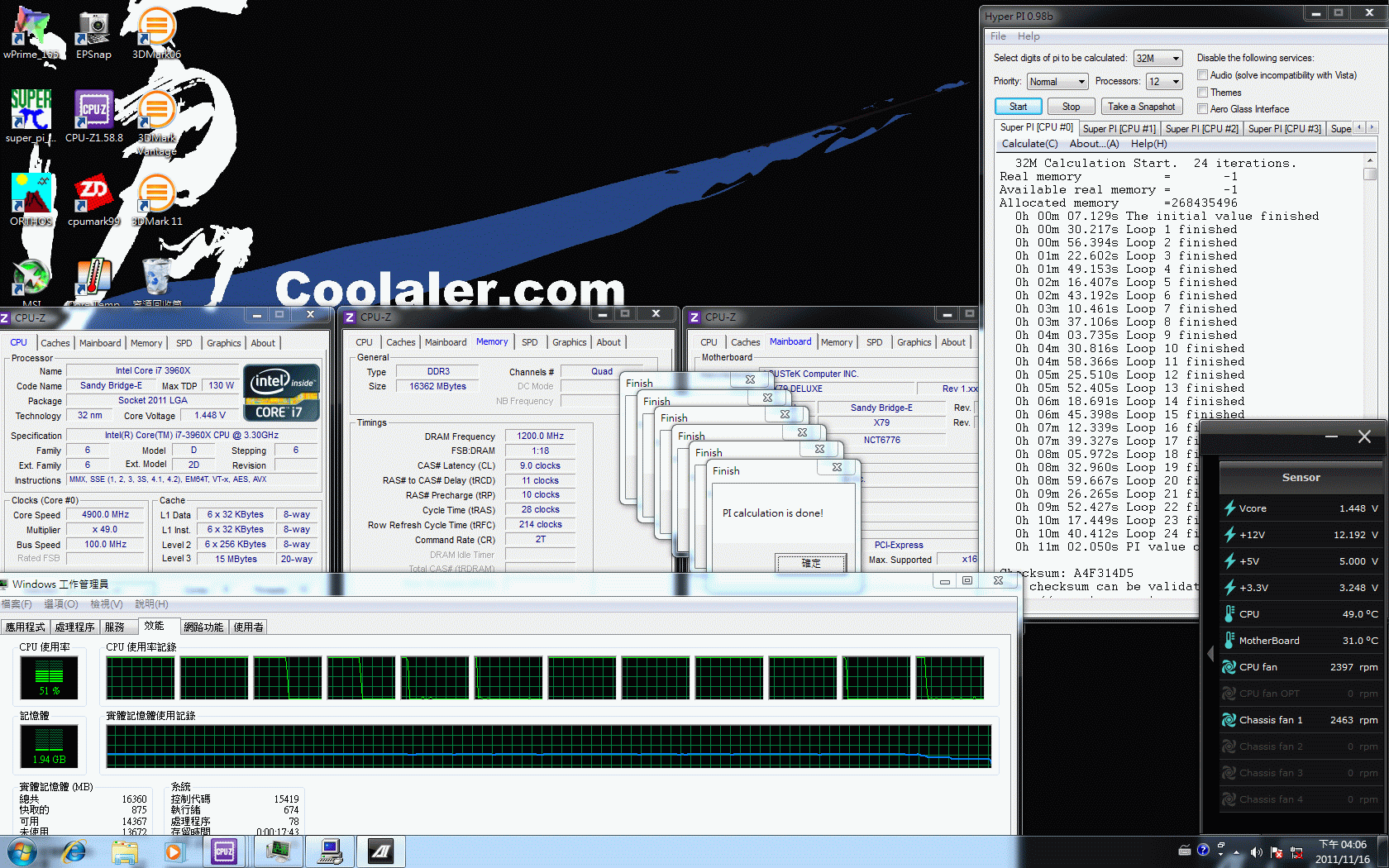This screenshot has width=1389, height=868.
Task: Click the Chassis fan 1 icon
Action: pos(1229,720)
